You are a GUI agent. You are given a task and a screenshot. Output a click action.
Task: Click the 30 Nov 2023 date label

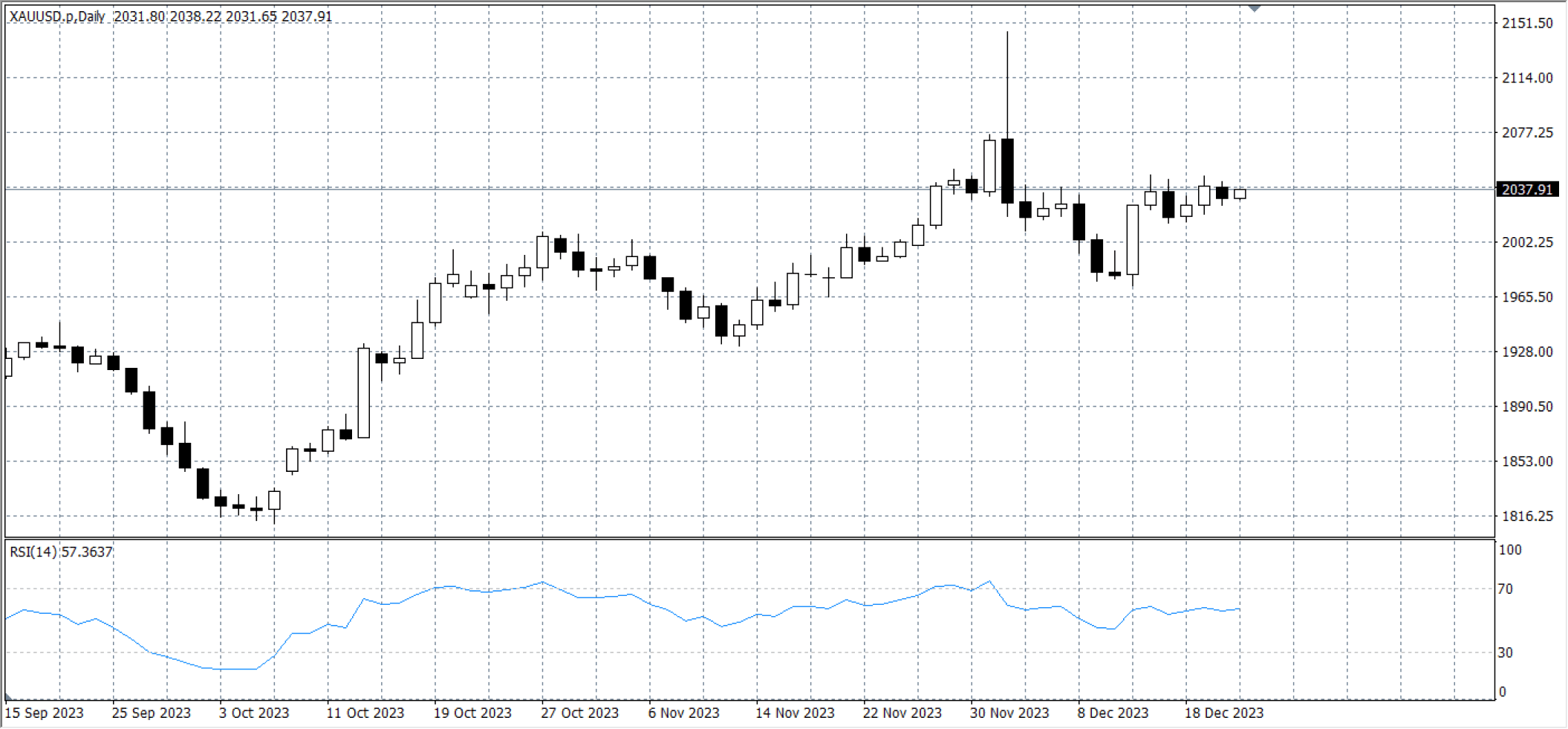coord(1010,713)
